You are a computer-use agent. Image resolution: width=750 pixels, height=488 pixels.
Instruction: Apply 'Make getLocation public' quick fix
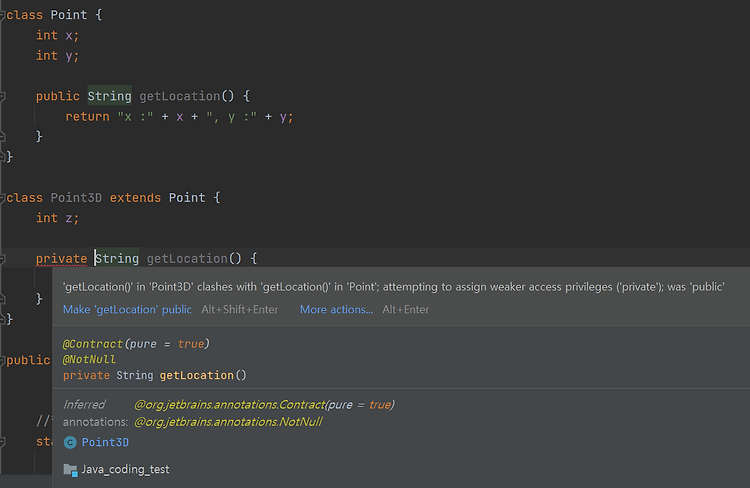[x=127, y=310]
